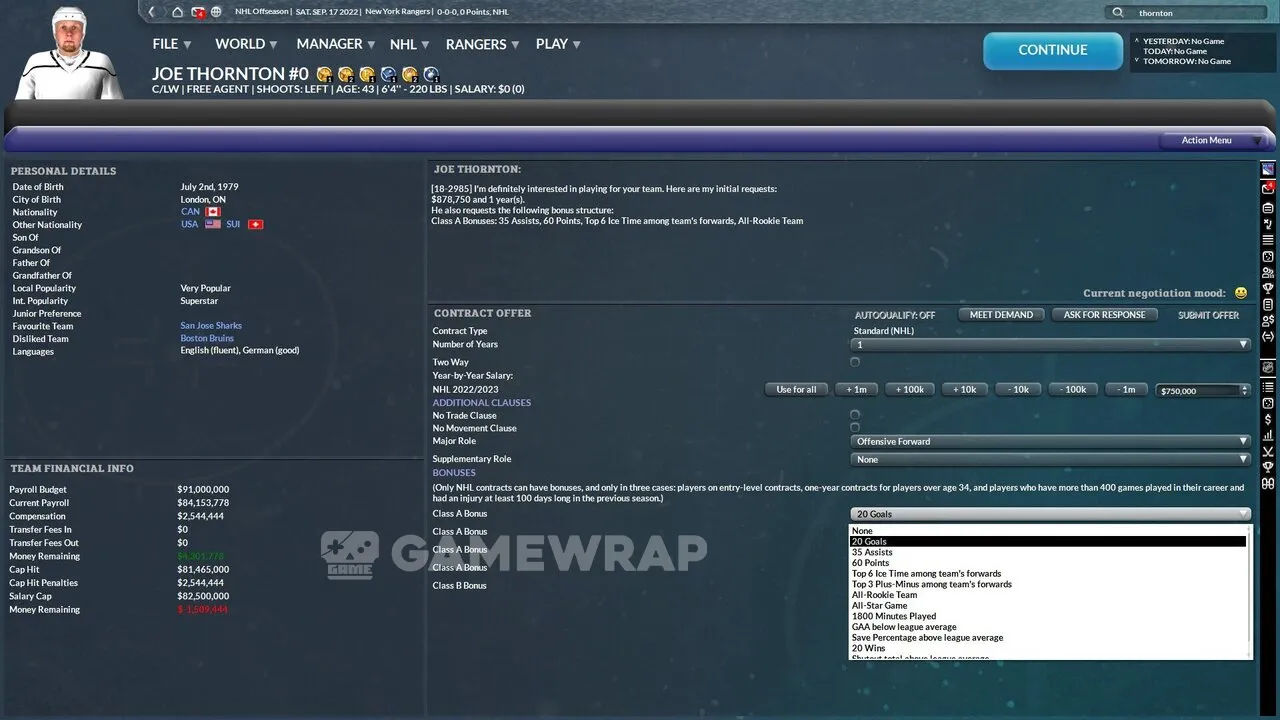Expand the Major Role dropdown

[x=1050, y=441]
